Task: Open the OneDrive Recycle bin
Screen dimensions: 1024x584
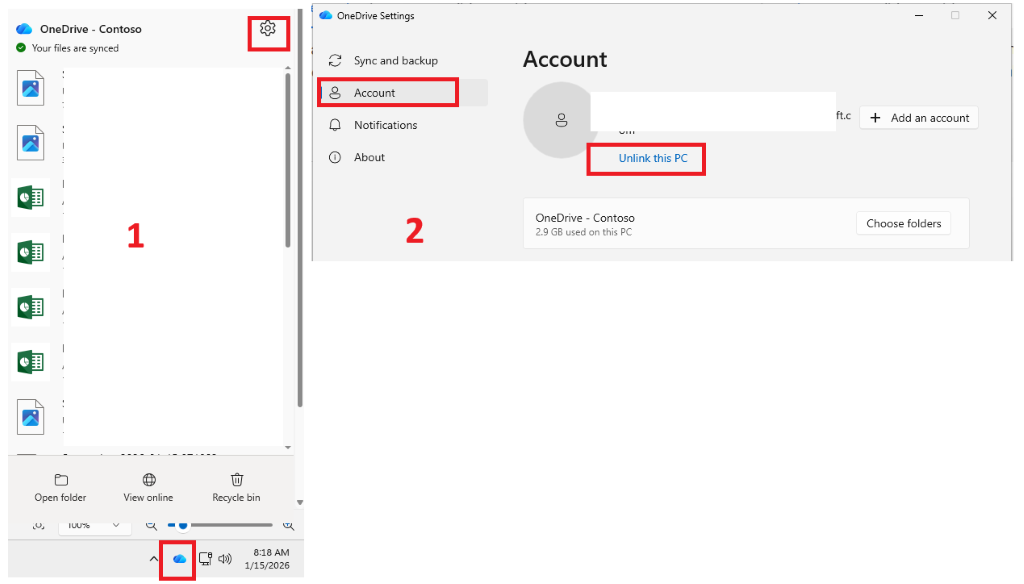Action: coord(236,488)
